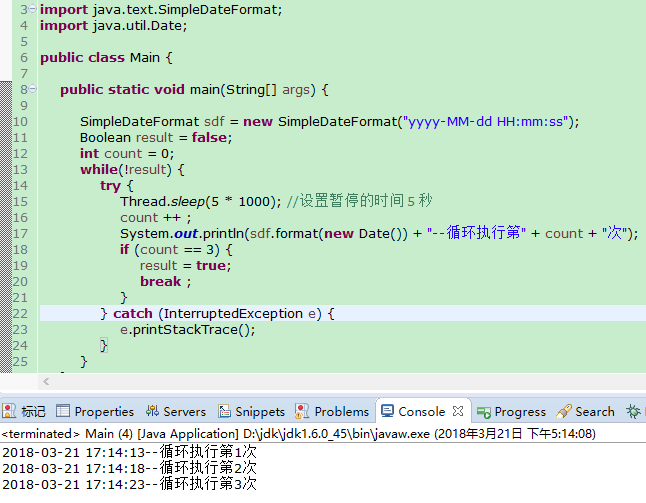Place cursor on the Thread.sleep line
646x503 pixels.
point(200,201)
